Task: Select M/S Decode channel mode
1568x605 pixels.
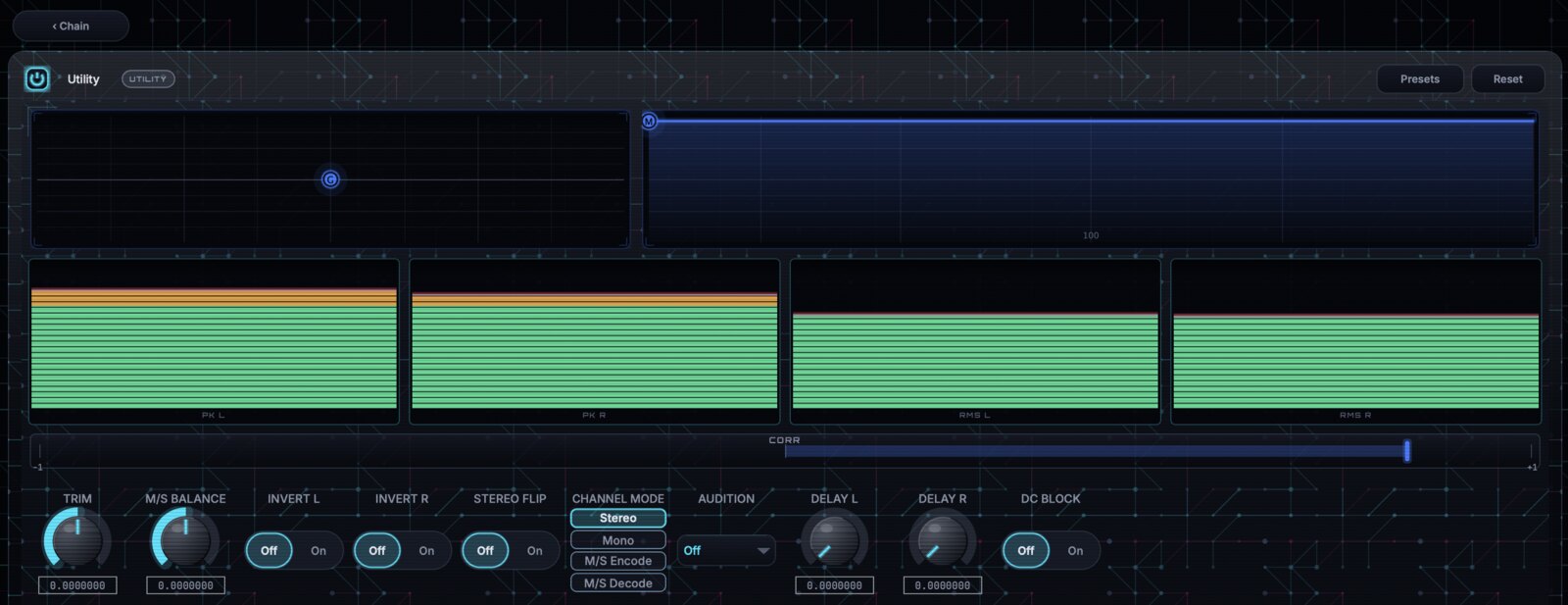Action: [x=618, y=582]
